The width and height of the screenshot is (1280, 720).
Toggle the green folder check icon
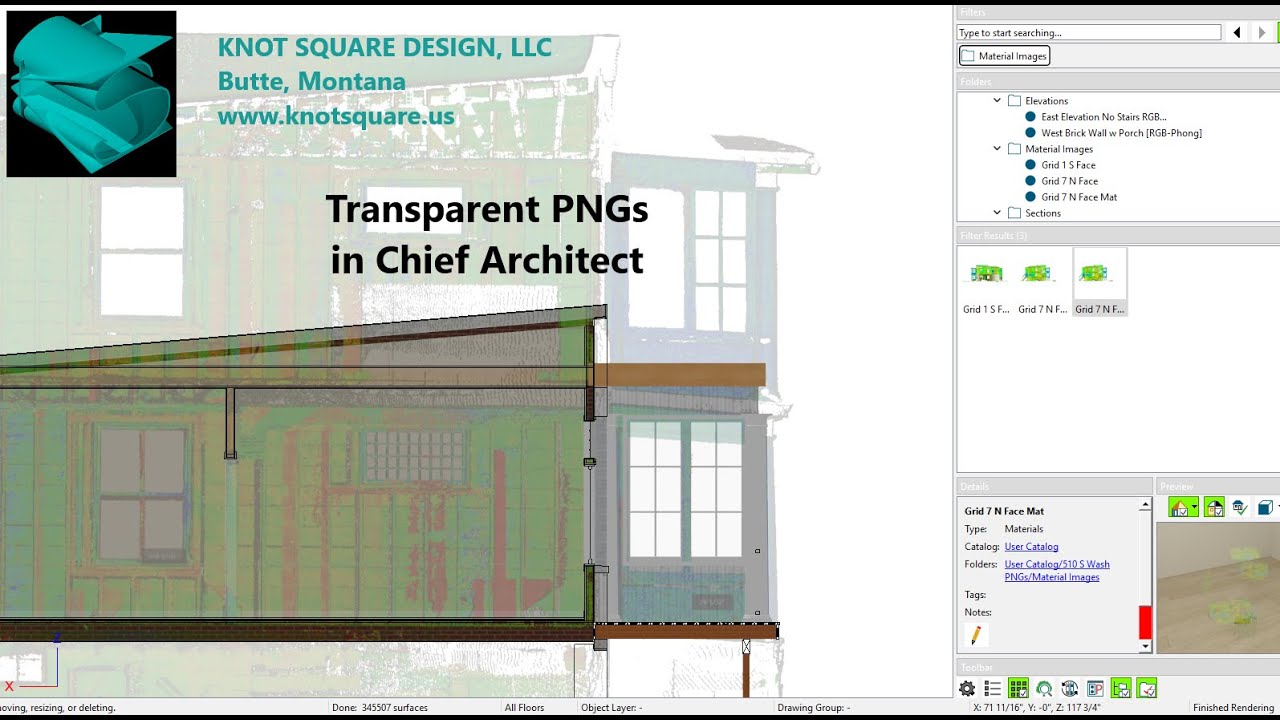(x=1147, y=688)
